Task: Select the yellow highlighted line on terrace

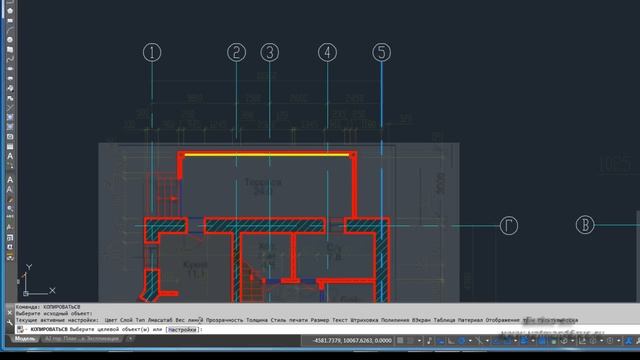Action: (x=267, y=155)
